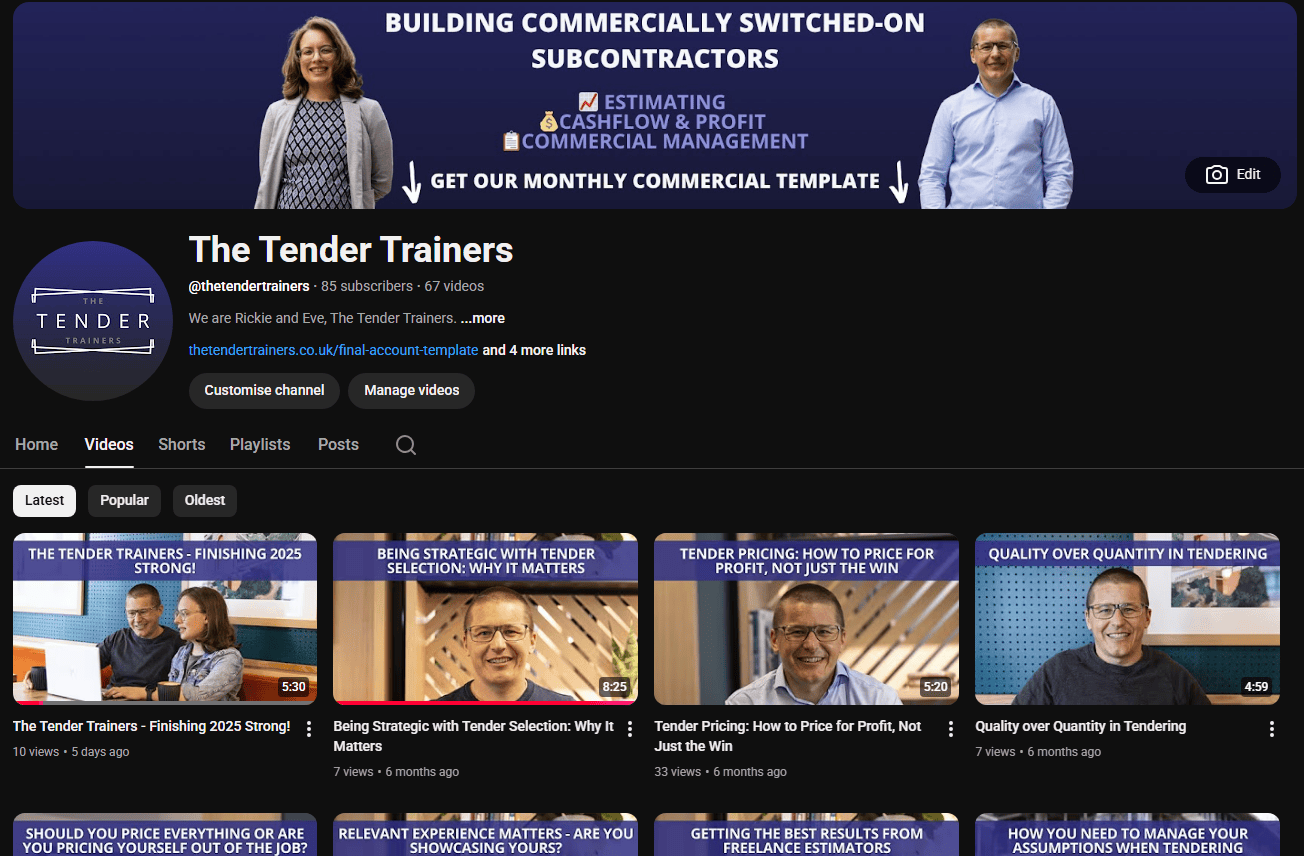Switch to the Shorts tab
Image resolution: width=1304 pixels, height=856 pixels.
tap(181, 444)
